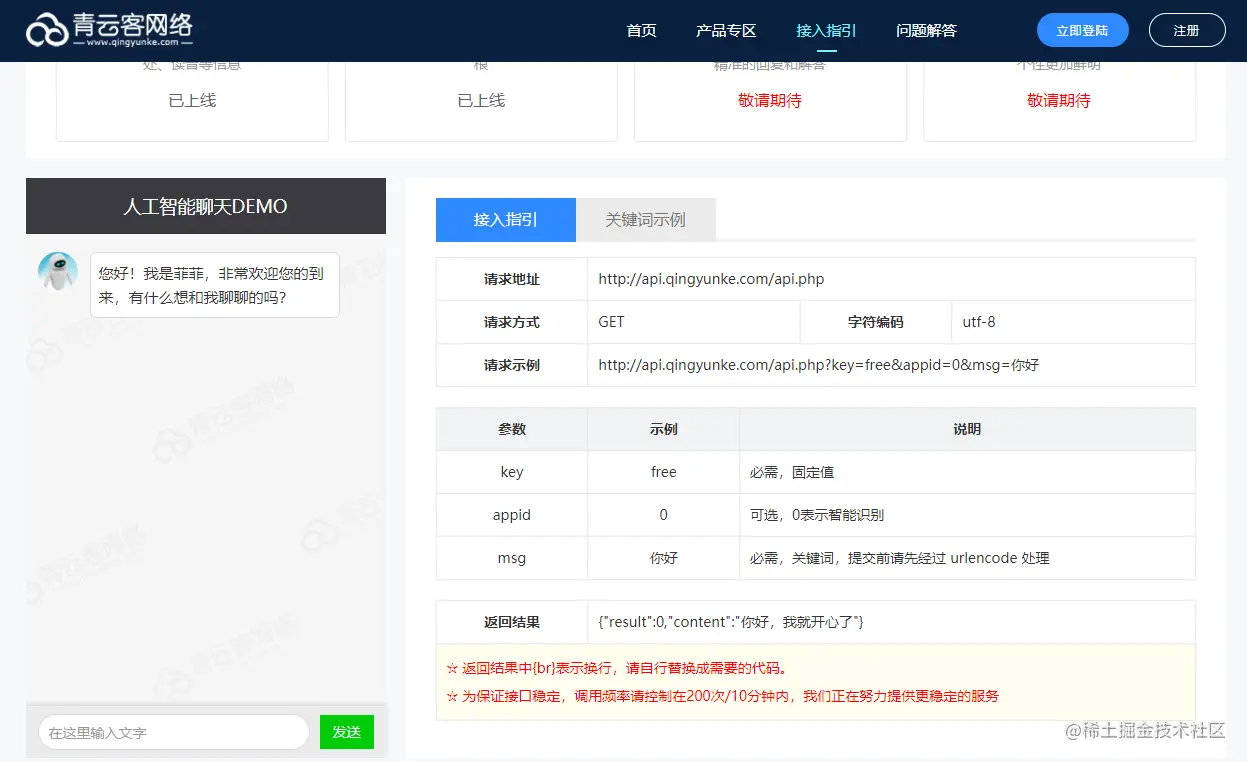Select the utf-8 encoding value

(x=979, y=322)
